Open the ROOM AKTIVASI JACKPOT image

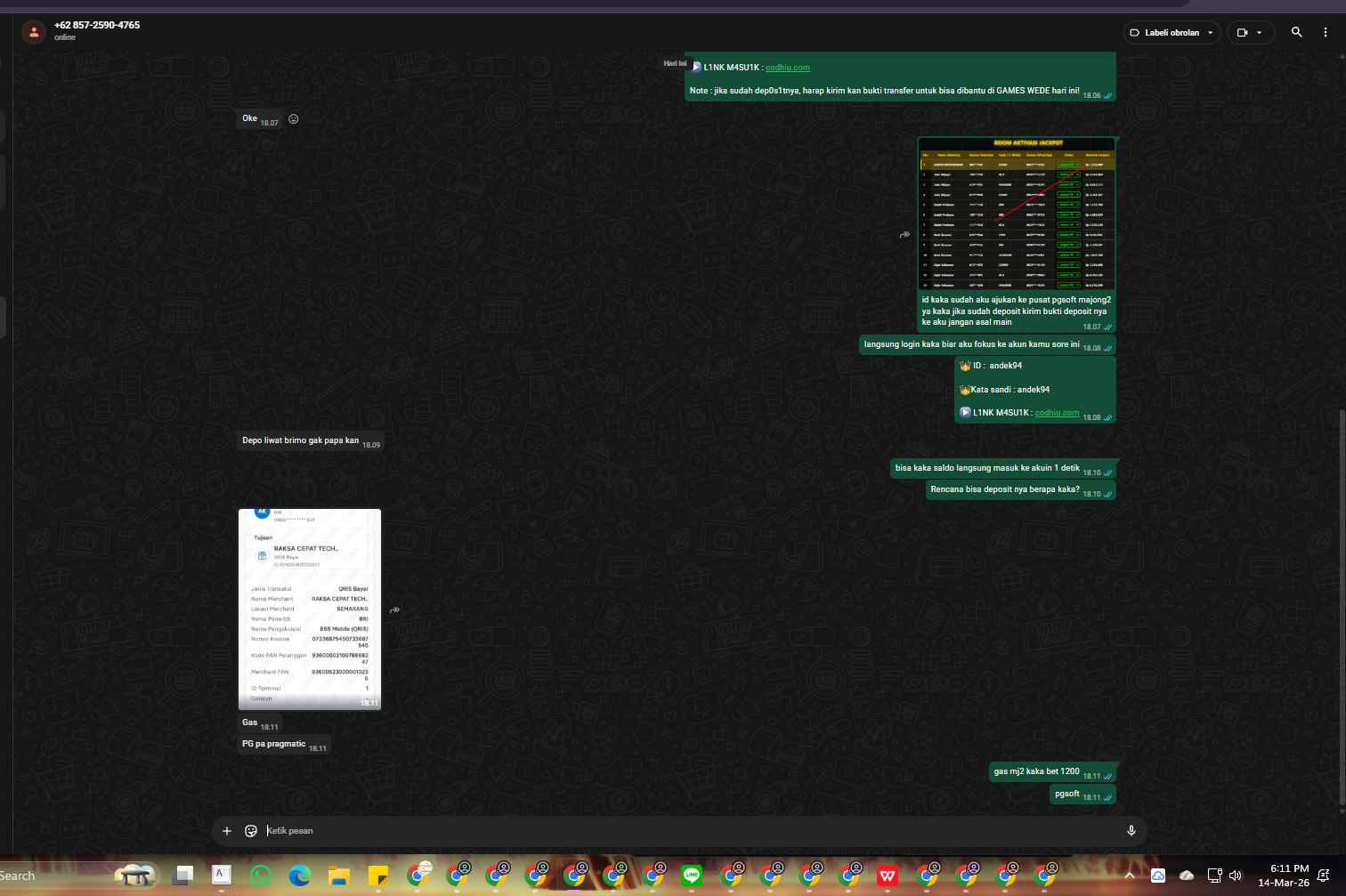1017,214
